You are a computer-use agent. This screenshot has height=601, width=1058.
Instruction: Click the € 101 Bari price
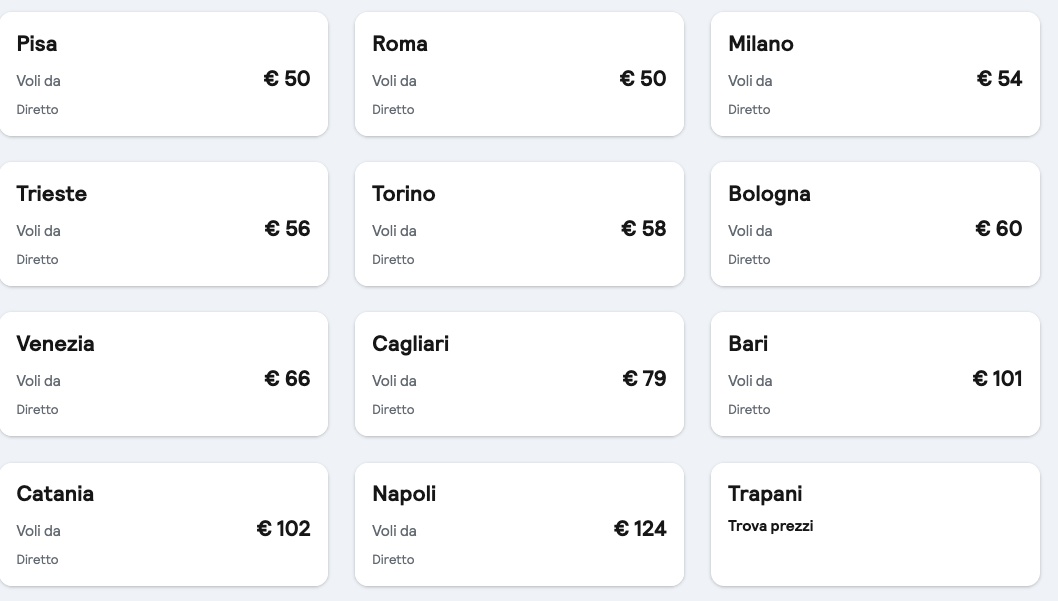pos(997,379)
